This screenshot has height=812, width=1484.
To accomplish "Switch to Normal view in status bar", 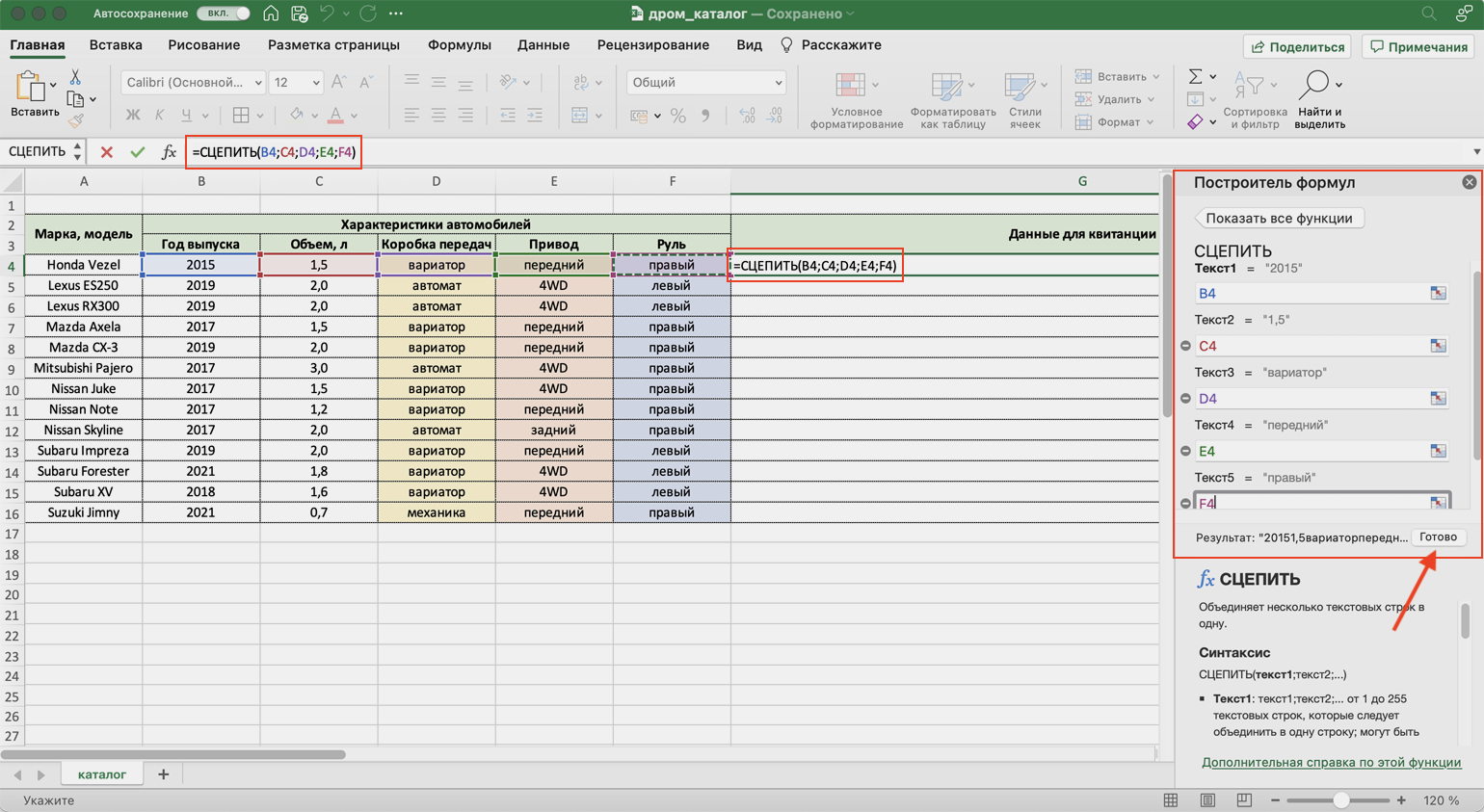I will (1171, 800).
